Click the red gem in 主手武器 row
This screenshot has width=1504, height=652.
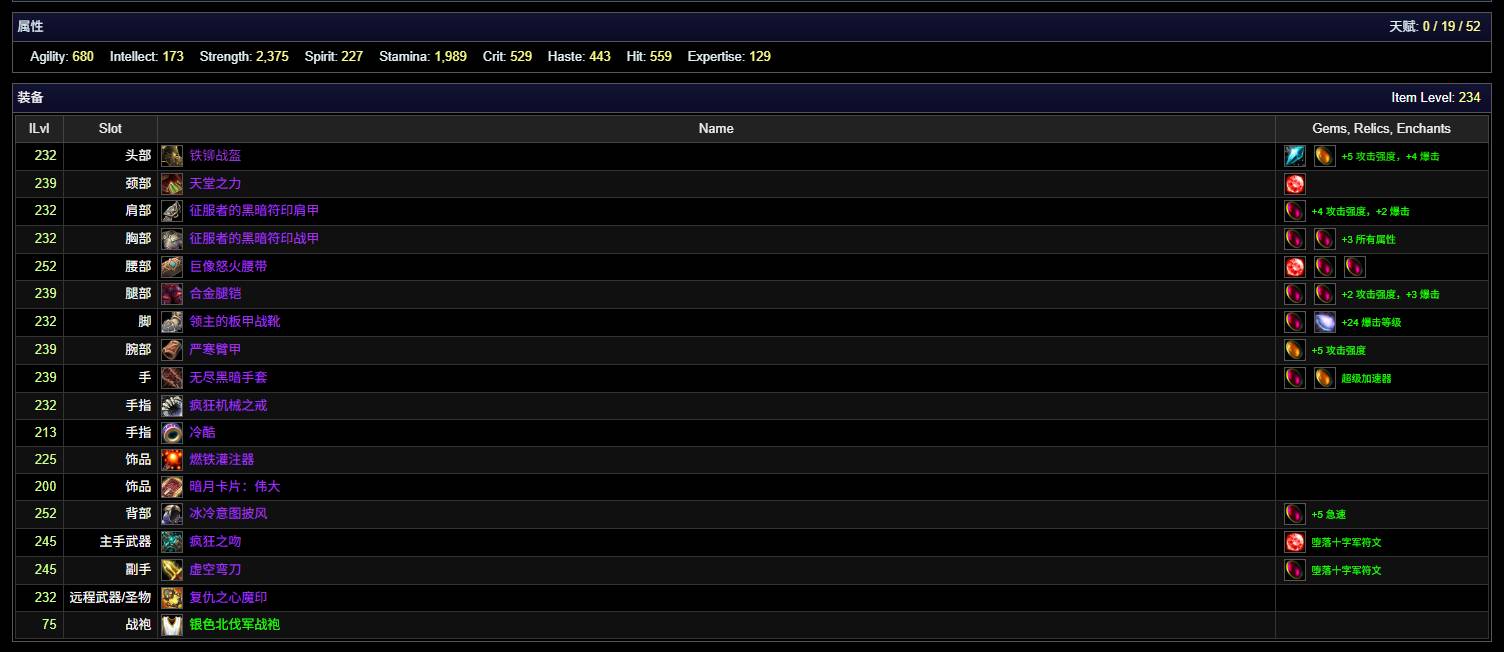pyautogui.click(x=1295, y=542)
